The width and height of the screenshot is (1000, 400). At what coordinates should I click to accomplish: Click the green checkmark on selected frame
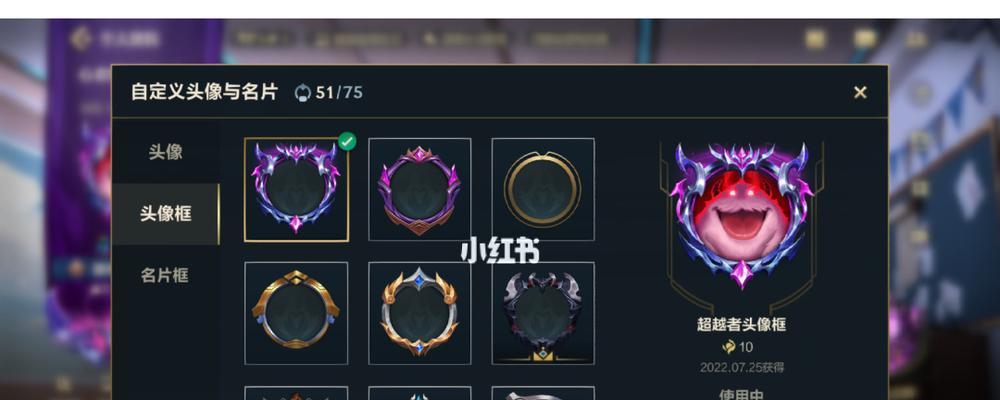[x=347, y=141]
